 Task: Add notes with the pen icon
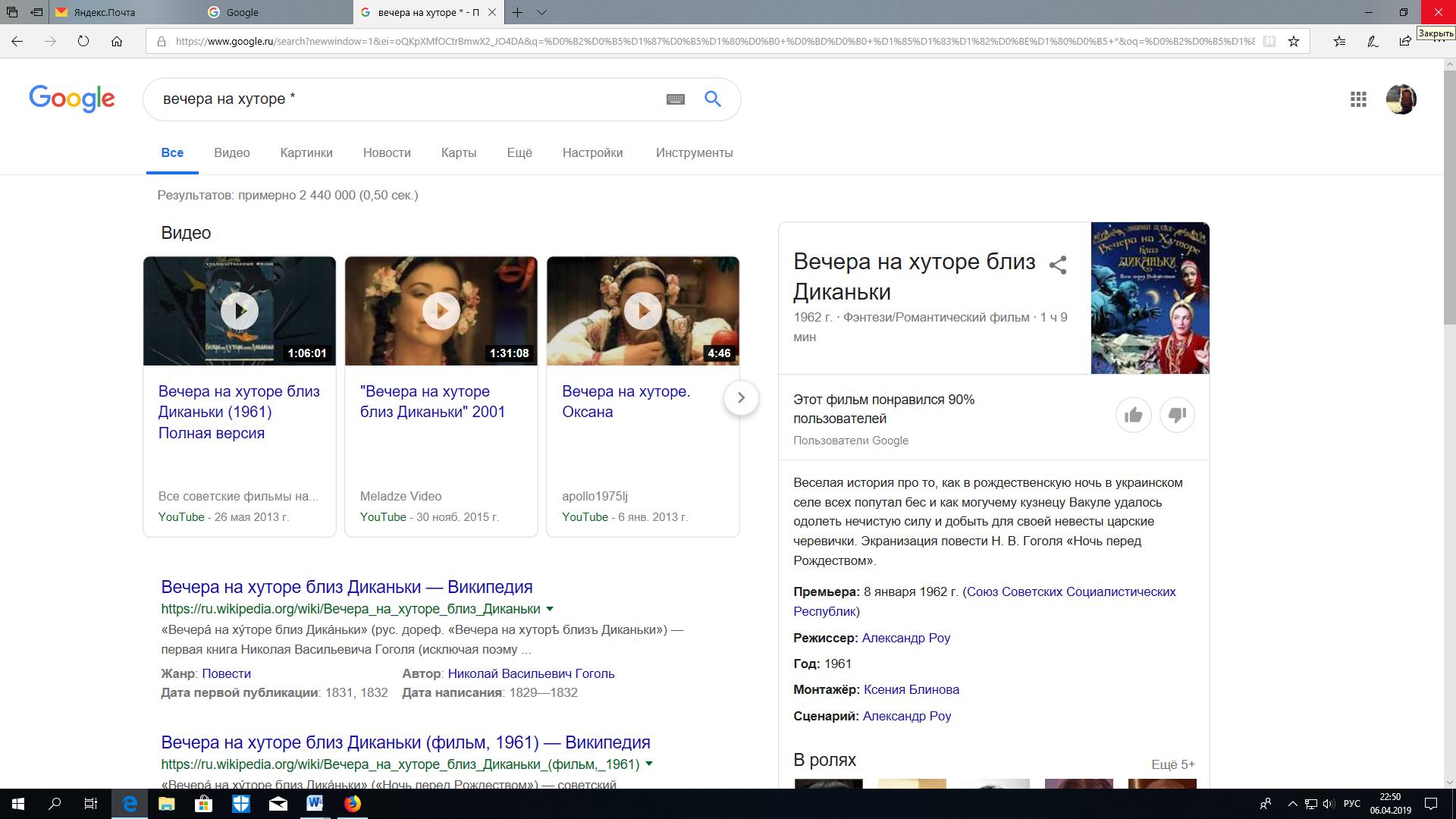(x=1373, y=42)
